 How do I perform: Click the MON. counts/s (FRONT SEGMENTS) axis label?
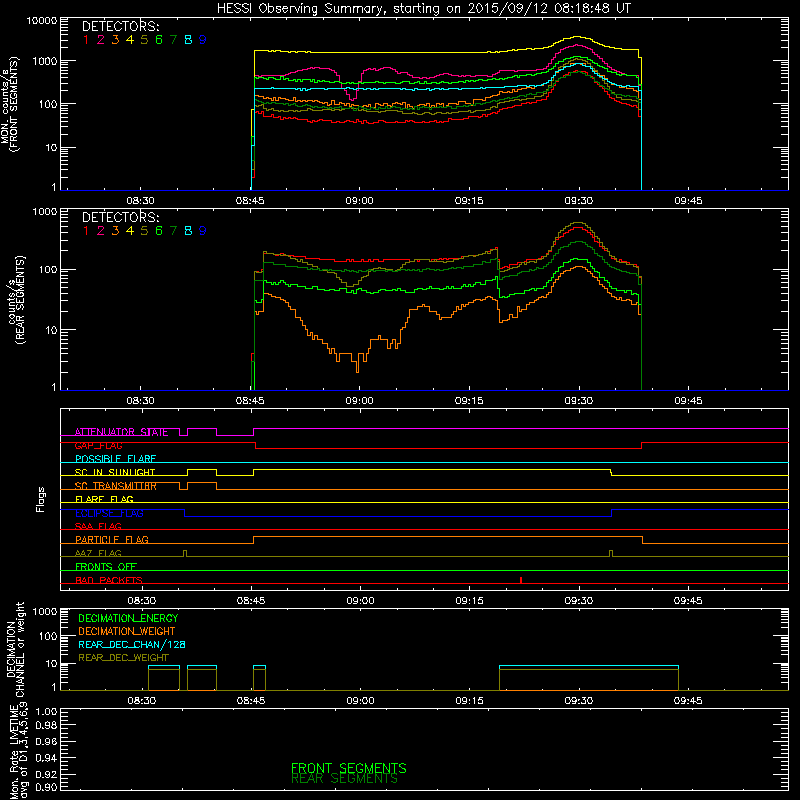coord(9,105)
